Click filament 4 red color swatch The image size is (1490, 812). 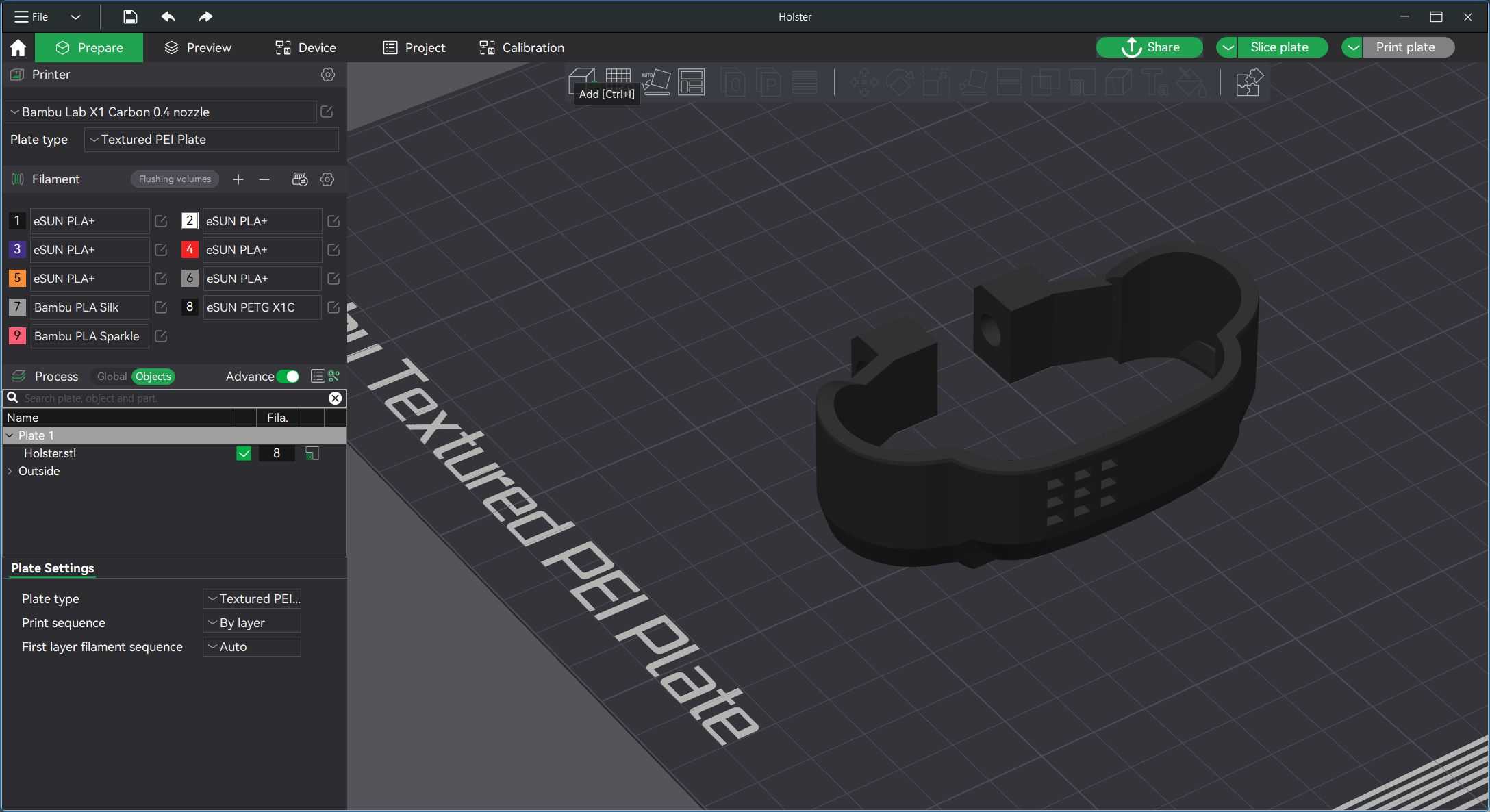[190, 249]
